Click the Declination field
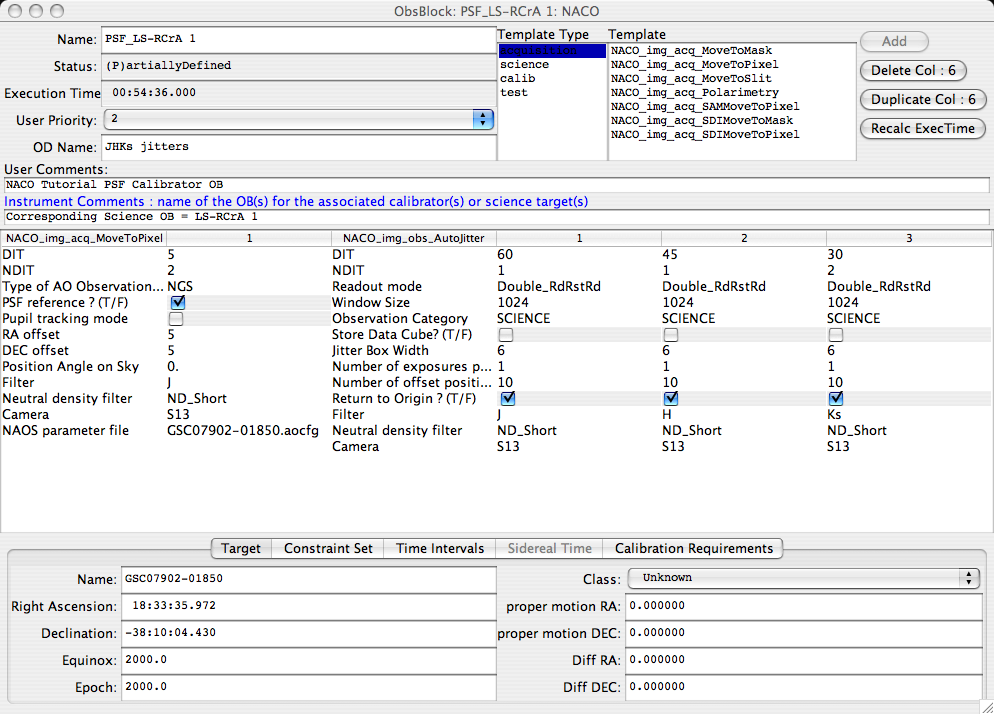Image resolution: width=994 pixels, height=714 pixels. click(x=308, y=633)
